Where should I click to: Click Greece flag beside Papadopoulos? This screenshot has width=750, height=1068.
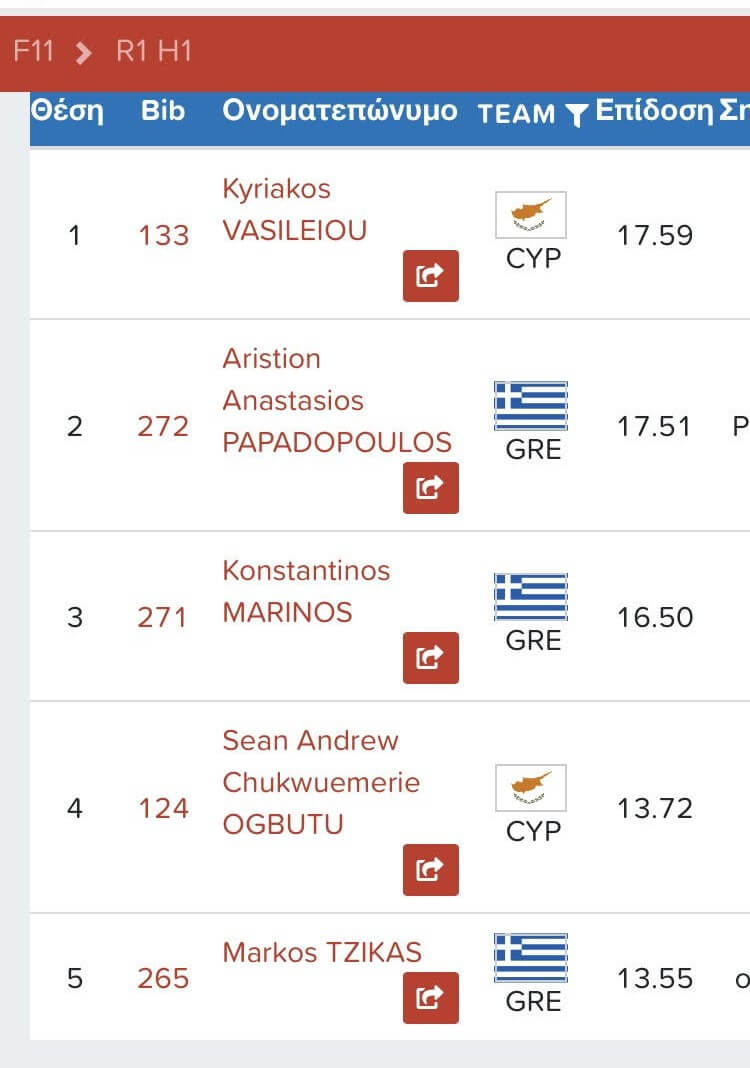click(x=531, y=406)
